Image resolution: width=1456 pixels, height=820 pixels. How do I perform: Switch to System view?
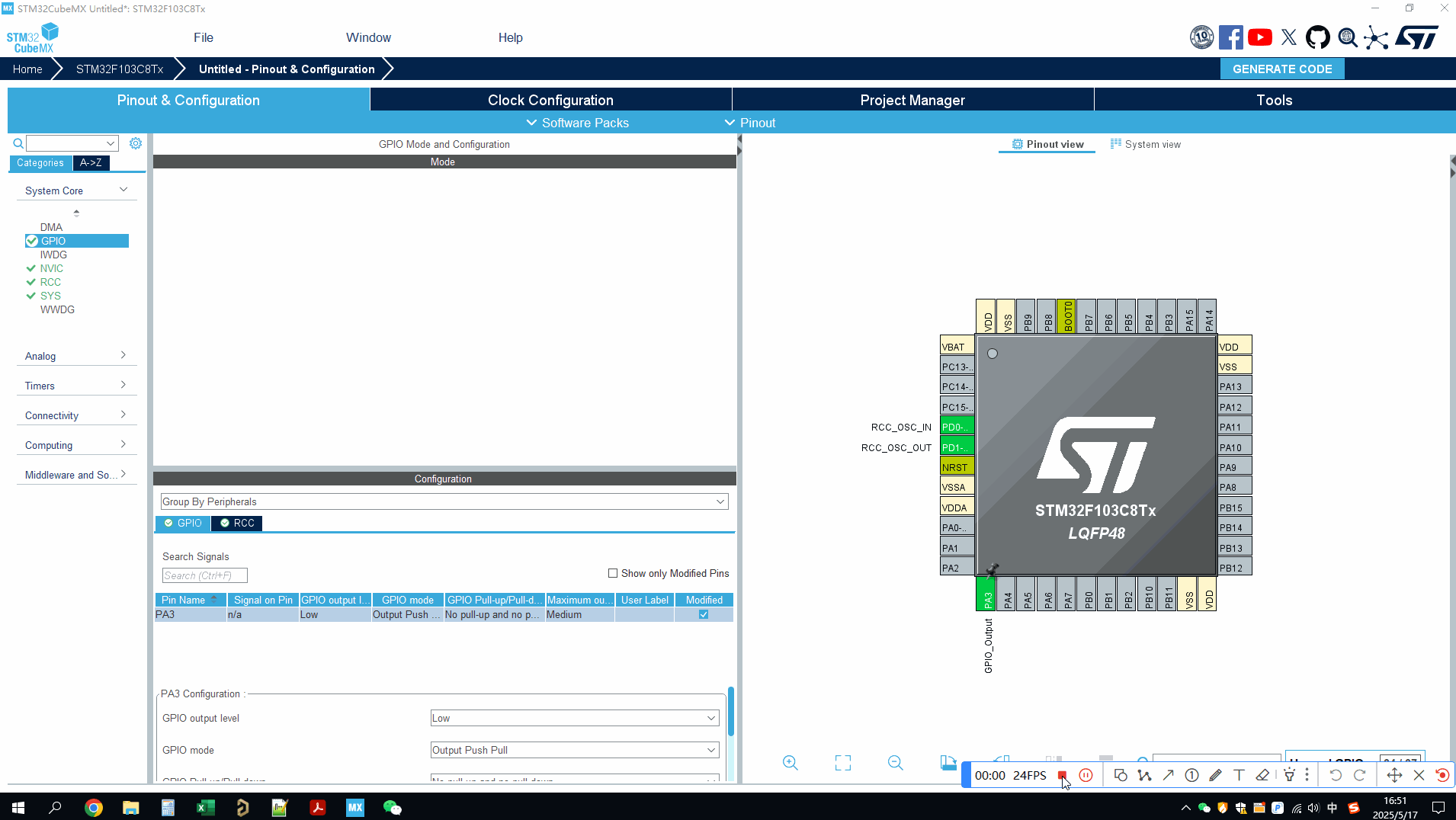click(1146, 144)
